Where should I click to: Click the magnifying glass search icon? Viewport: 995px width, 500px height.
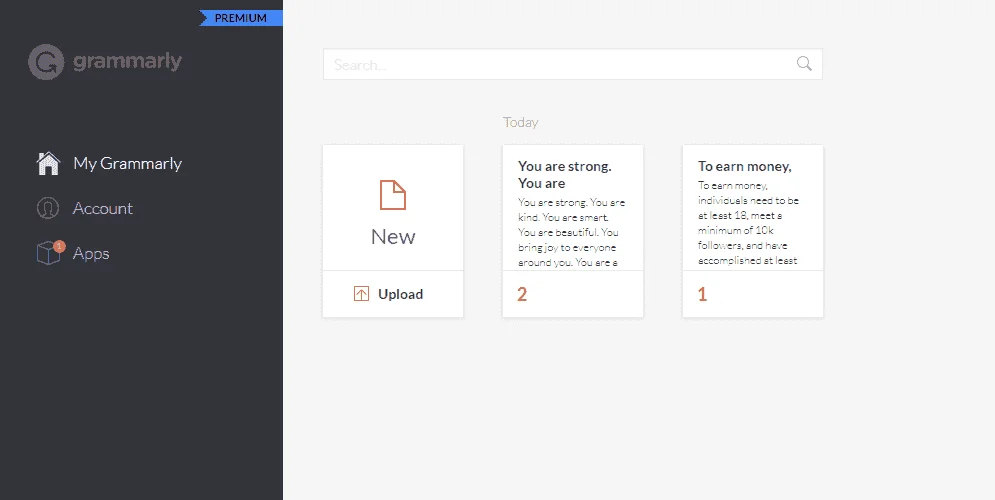[x=804, y=63]
